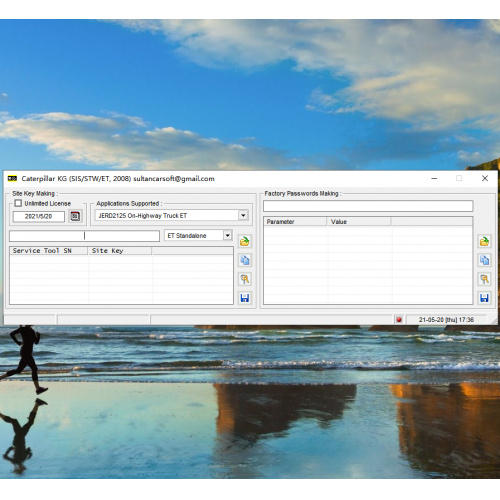Click Site Key column header

(x=120, y=251)
